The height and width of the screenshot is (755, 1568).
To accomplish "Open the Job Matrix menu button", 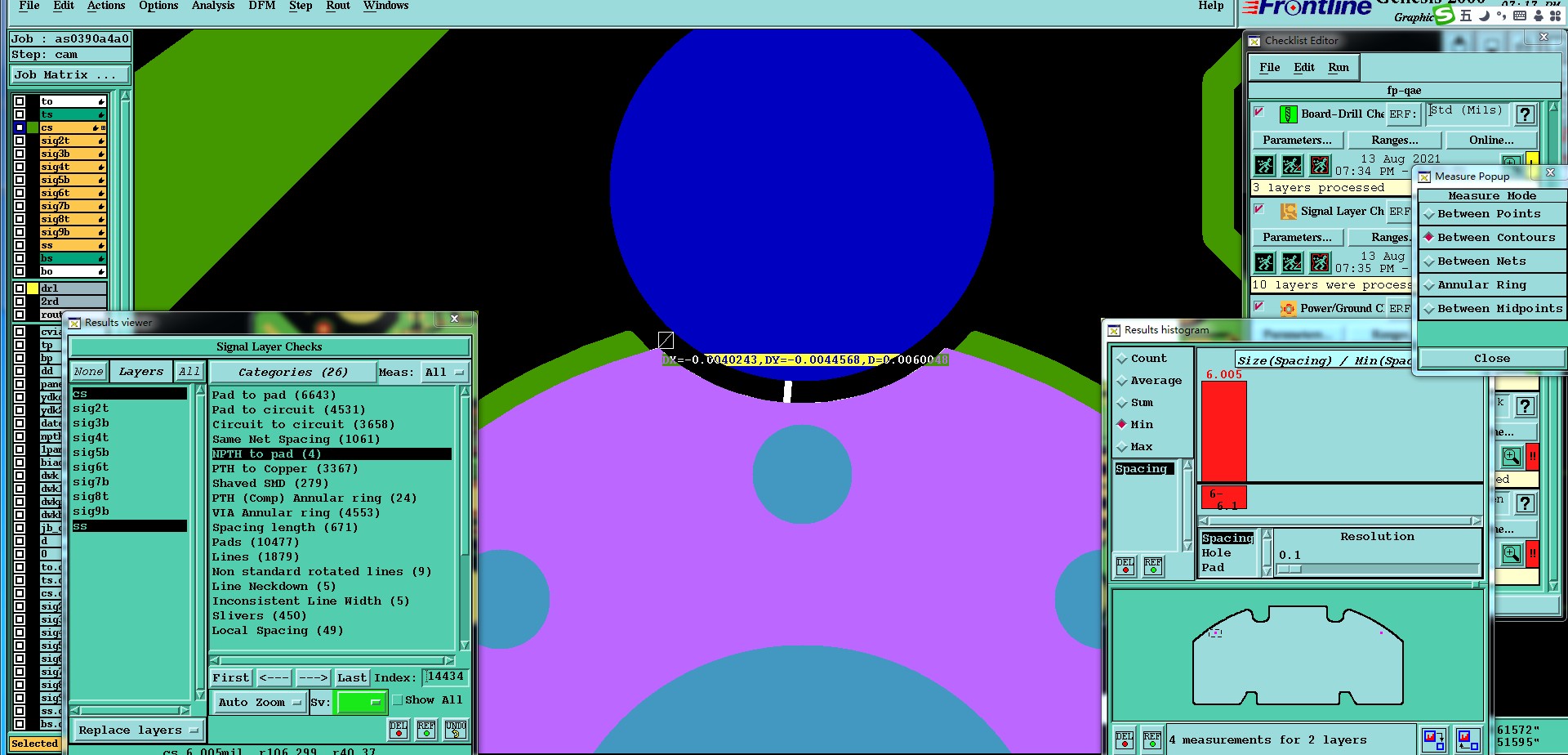I will click(x=70, y=75).
